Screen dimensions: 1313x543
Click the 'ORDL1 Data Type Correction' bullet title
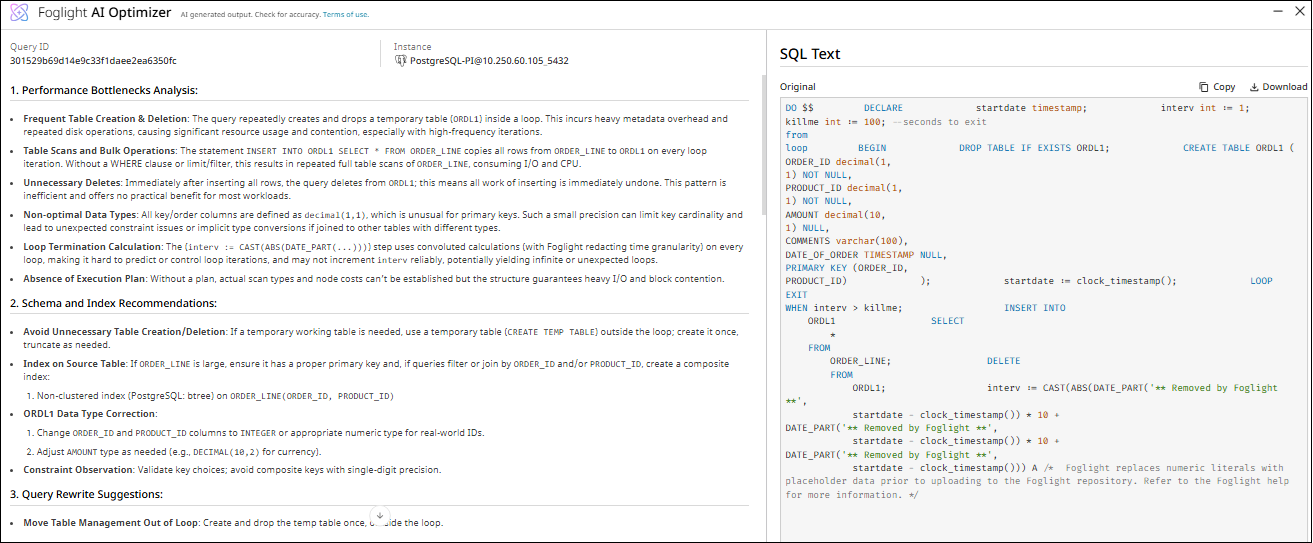pyautogui.click(x=90, y=413)
